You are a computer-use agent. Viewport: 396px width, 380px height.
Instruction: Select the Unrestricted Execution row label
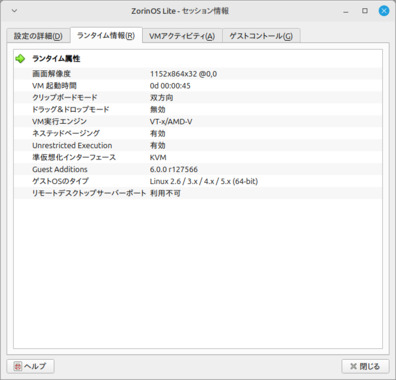point(72,145)
